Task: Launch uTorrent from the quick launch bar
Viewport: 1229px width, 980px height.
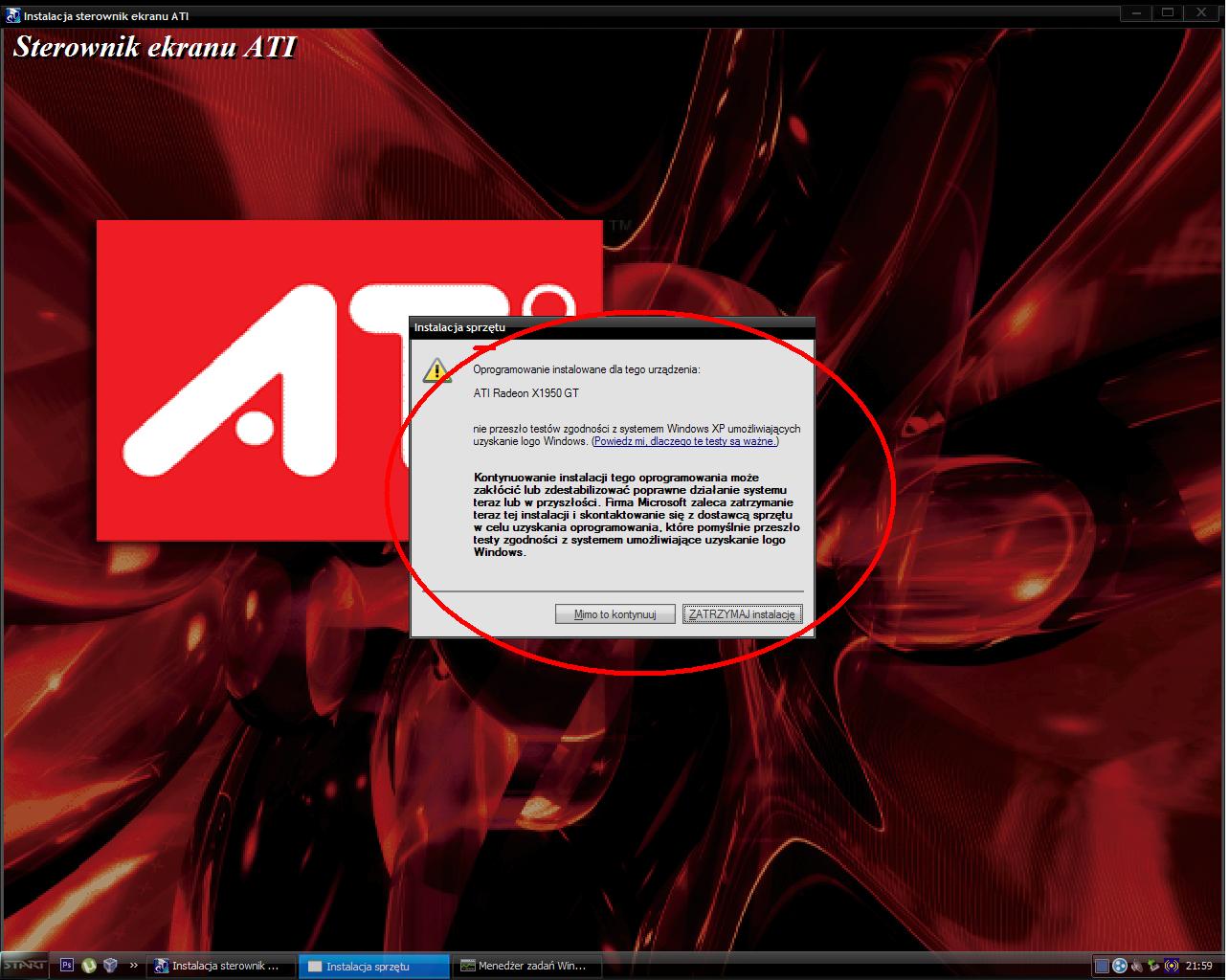Action: point(89,966)
